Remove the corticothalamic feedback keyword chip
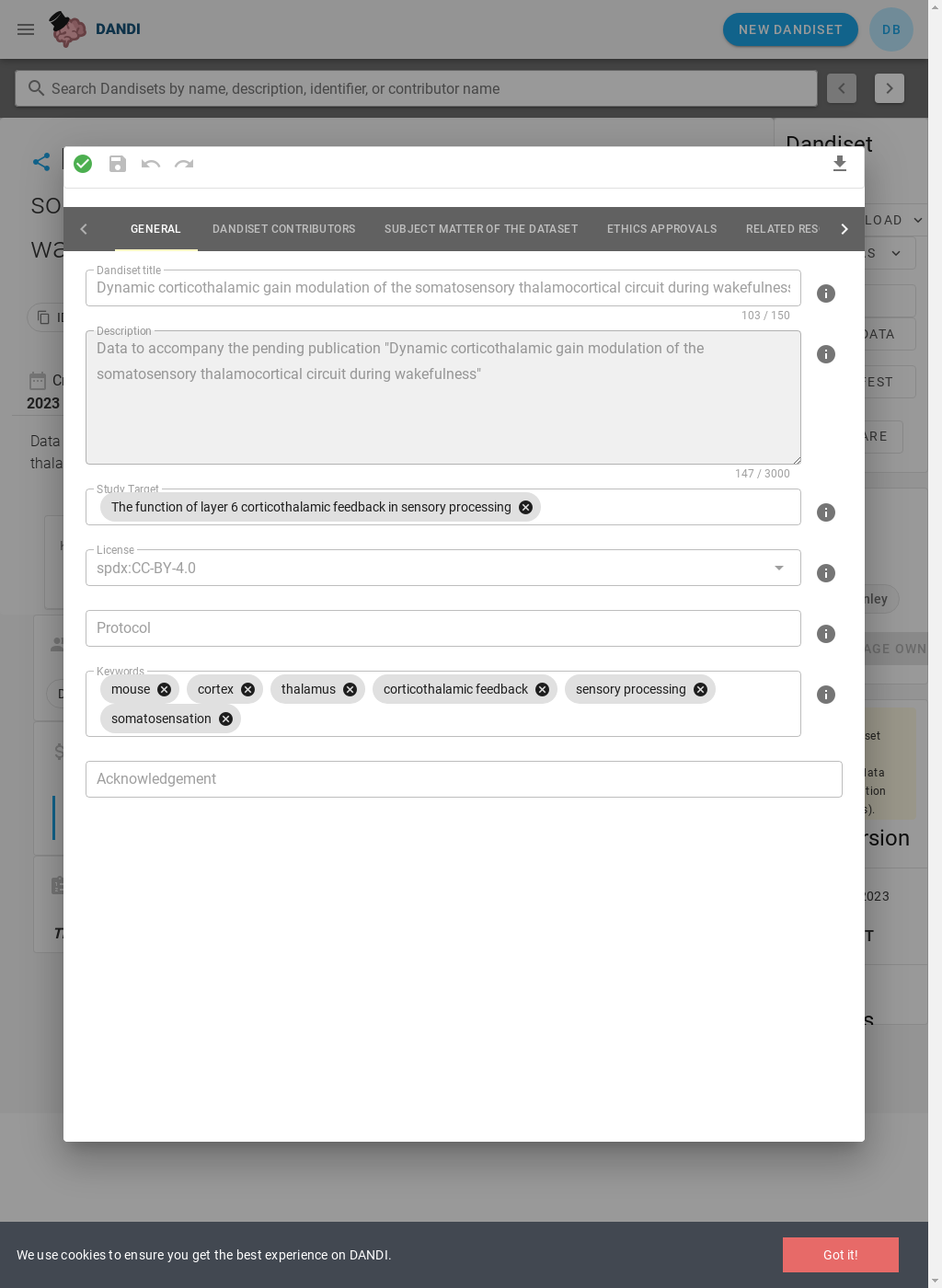The width and height of the screenshot is (942, 1288). pos(542,689)
